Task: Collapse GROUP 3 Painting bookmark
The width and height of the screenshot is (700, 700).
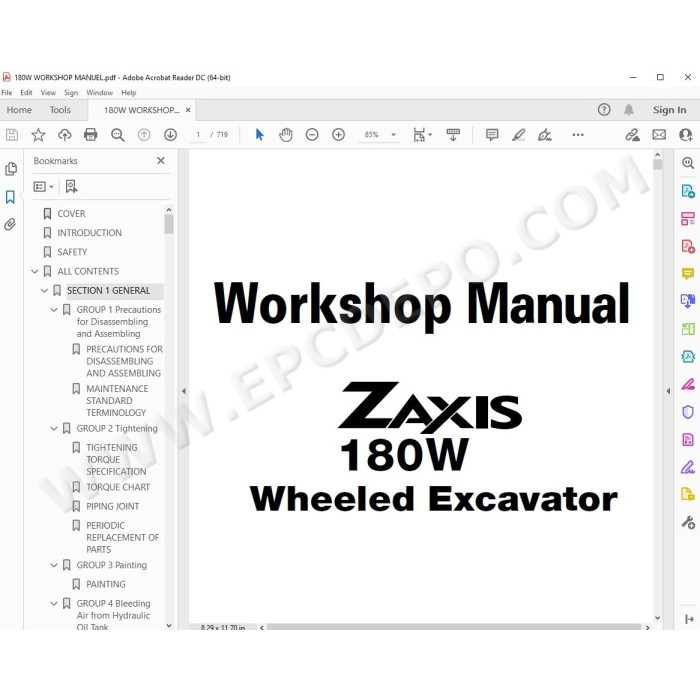Action: point(54,565)
